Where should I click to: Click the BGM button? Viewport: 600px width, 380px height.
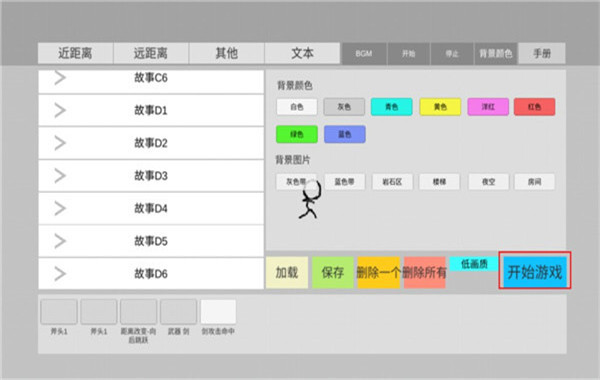point(364,54)
